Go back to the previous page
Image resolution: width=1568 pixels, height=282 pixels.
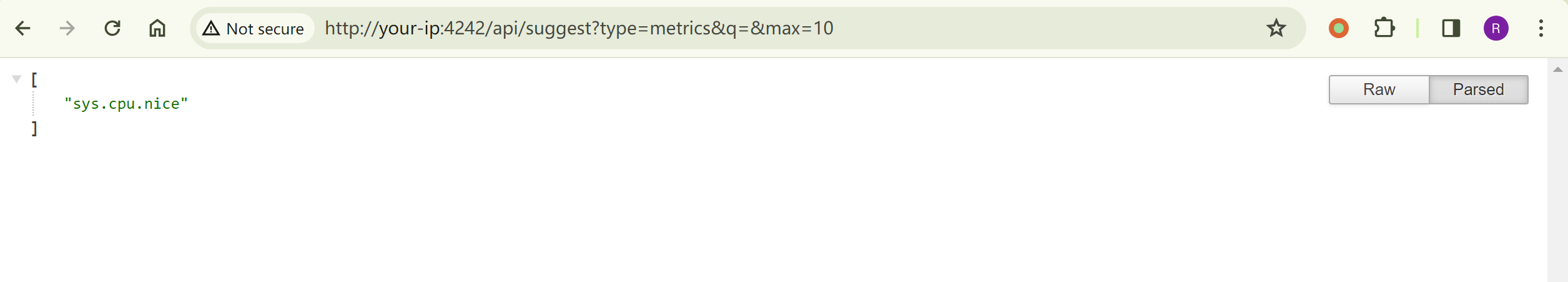click(23, 28)
